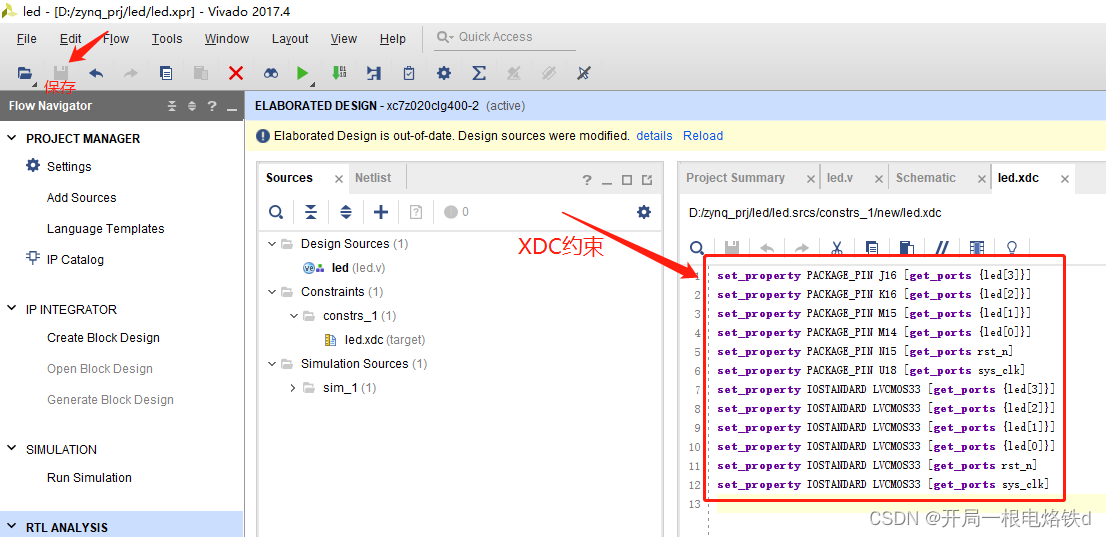
Task: Click the Default Layout icon in toolbar
Action: click(374, 73)
